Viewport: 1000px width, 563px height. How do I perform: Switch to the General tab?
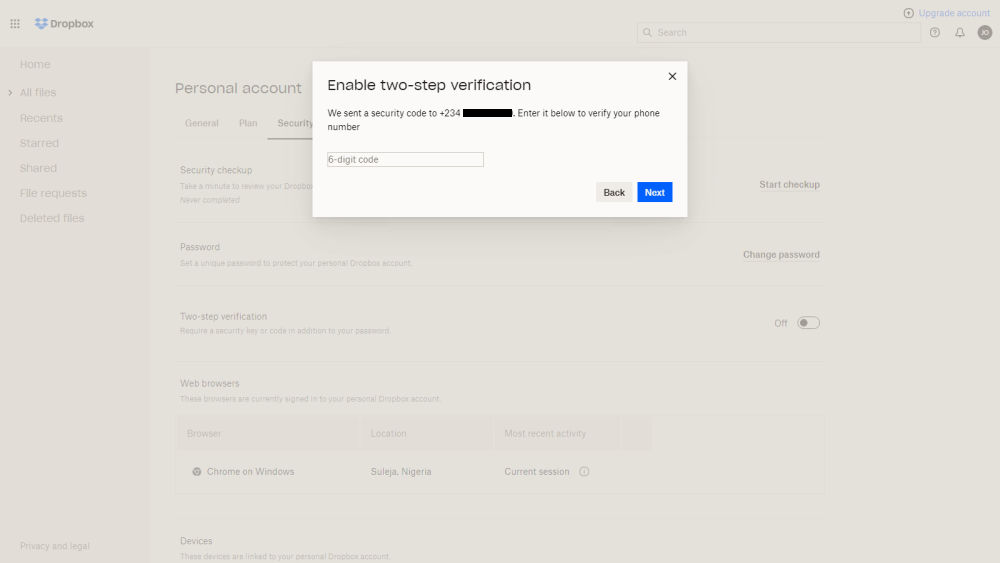(x=202, y=124)
